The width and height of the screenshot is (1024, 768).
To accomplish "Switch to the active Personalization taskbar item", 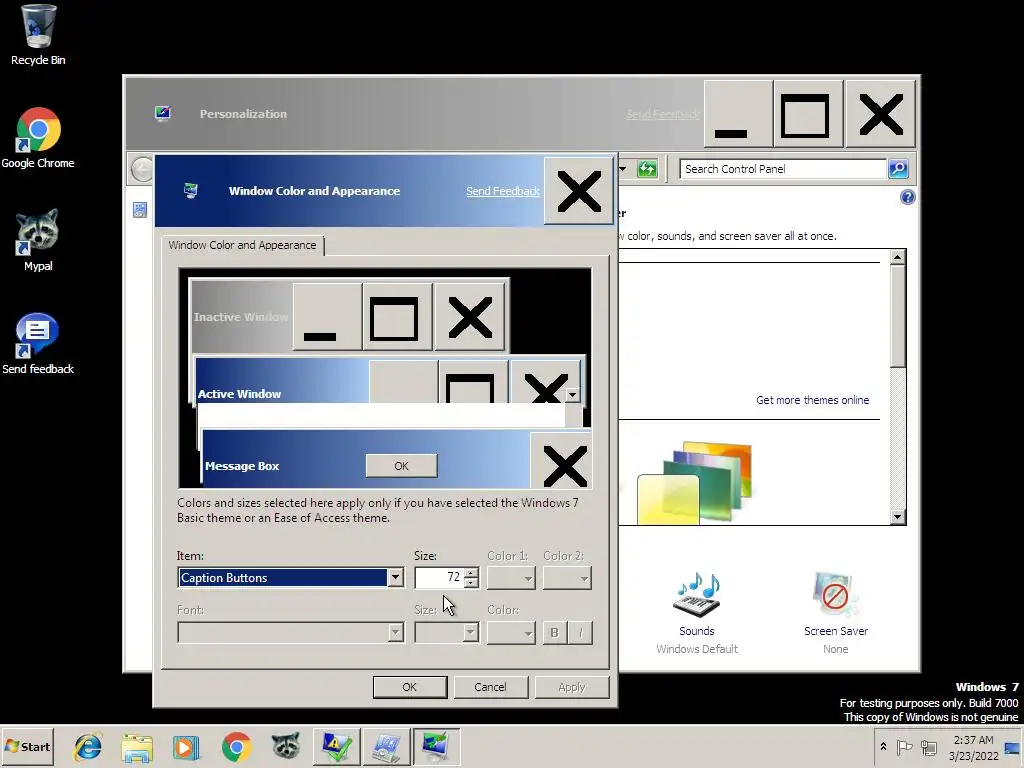I will [436, 746].
